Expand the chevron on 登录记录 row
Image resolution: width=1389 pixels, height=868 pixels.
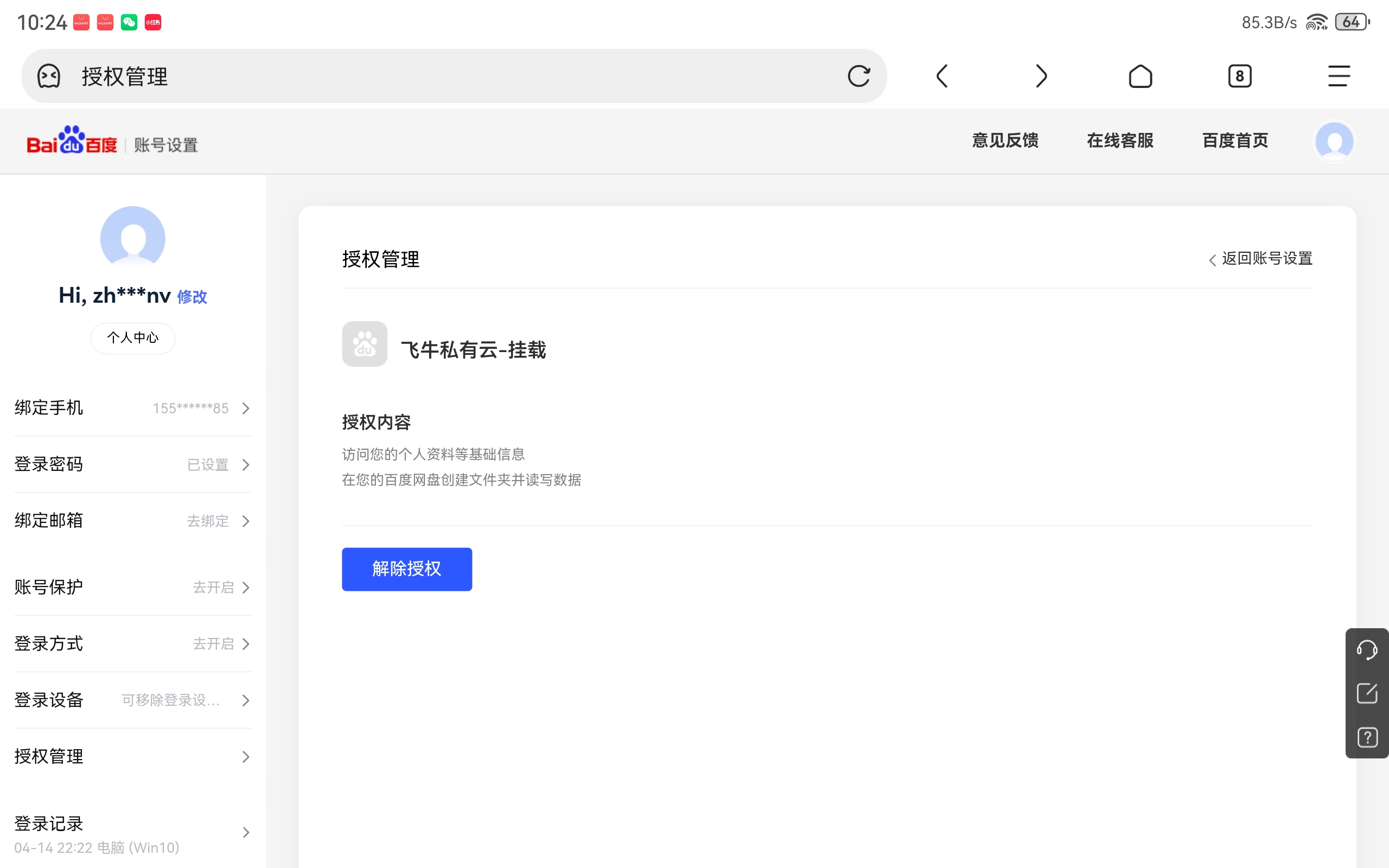click(x=246, y=832)
